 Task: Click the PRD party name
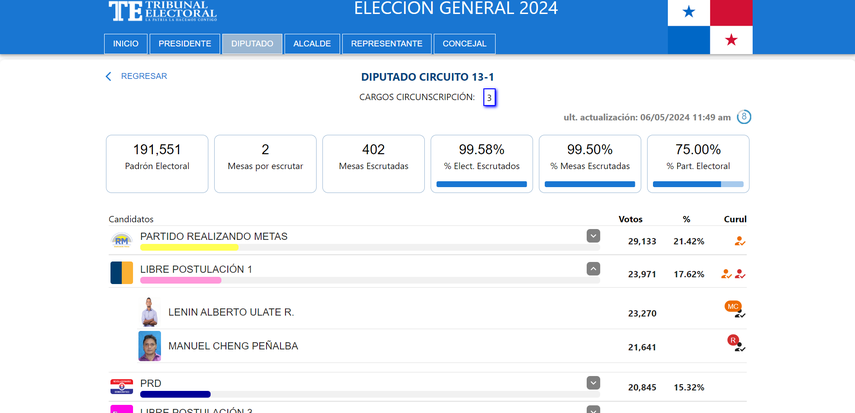151,384
